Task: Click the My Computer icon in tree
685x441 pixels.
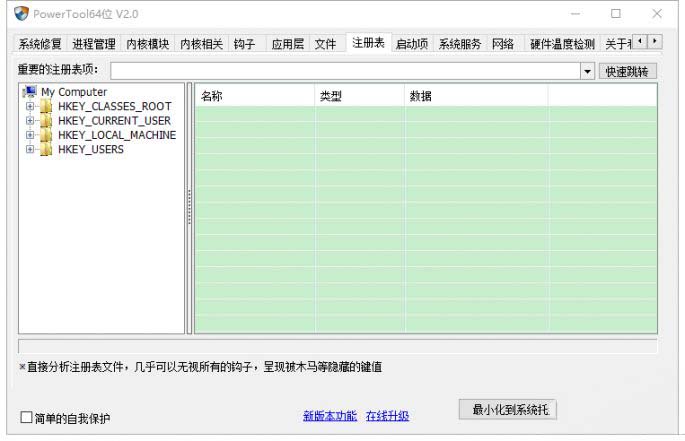Action: click(30, 92)
